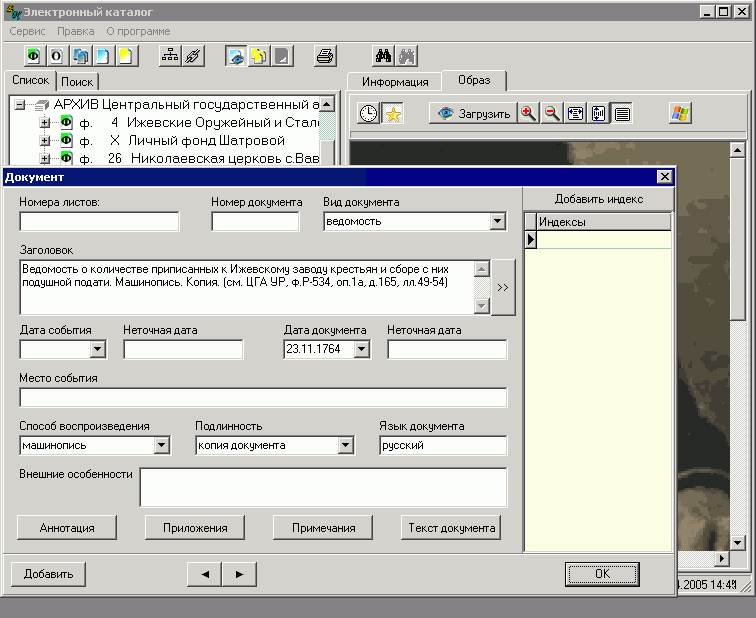Viewport: 756px width, 618px height.
Task: Click the Добавить индекс button
Action: tap(598, 199)
